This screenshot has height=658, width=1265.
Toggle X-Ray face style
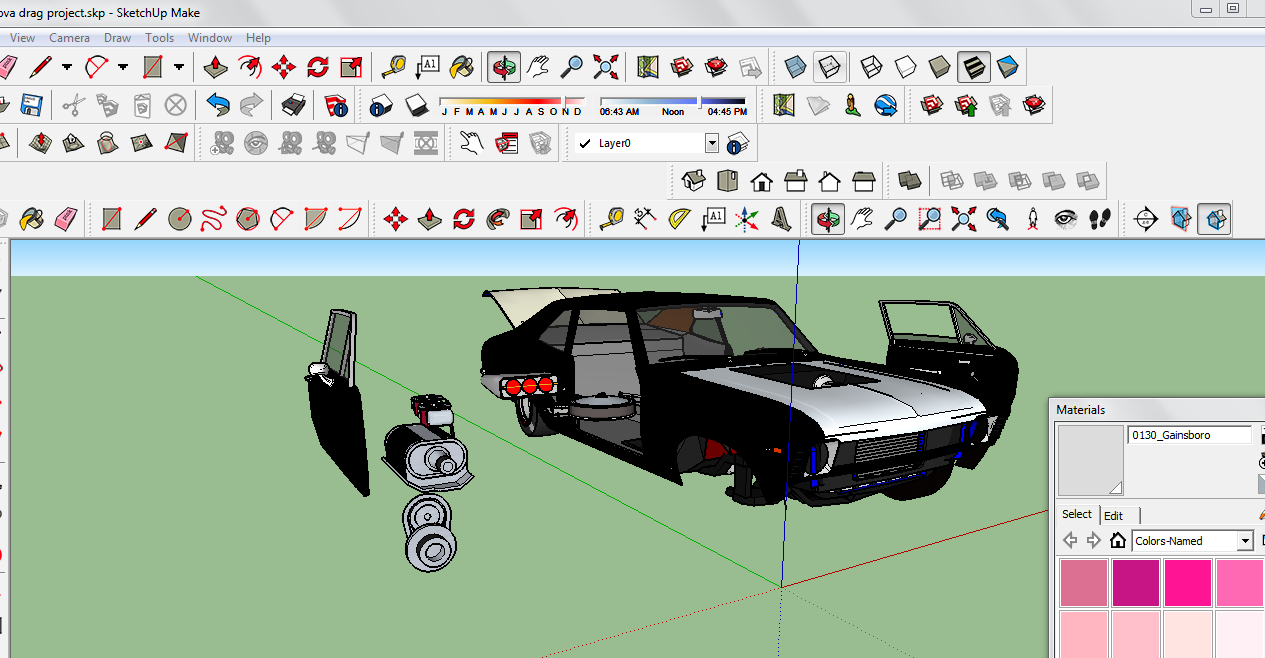(x=796, y=67)
